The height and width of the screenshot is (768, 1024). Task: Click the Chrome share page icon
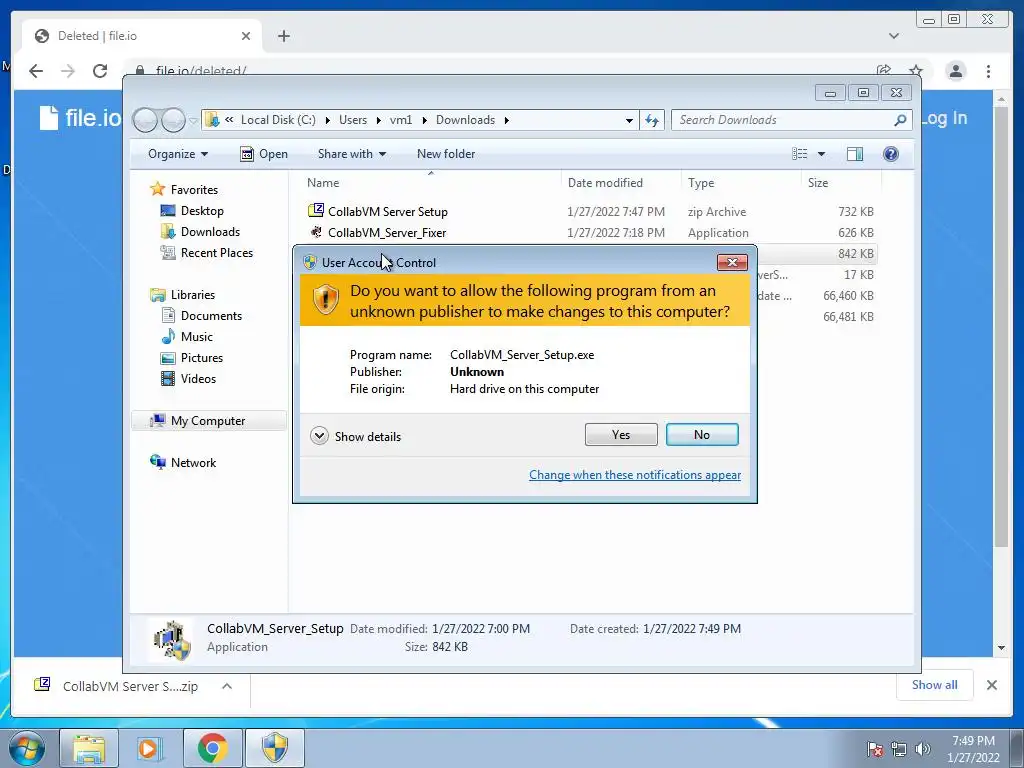(x=884, y=71)
